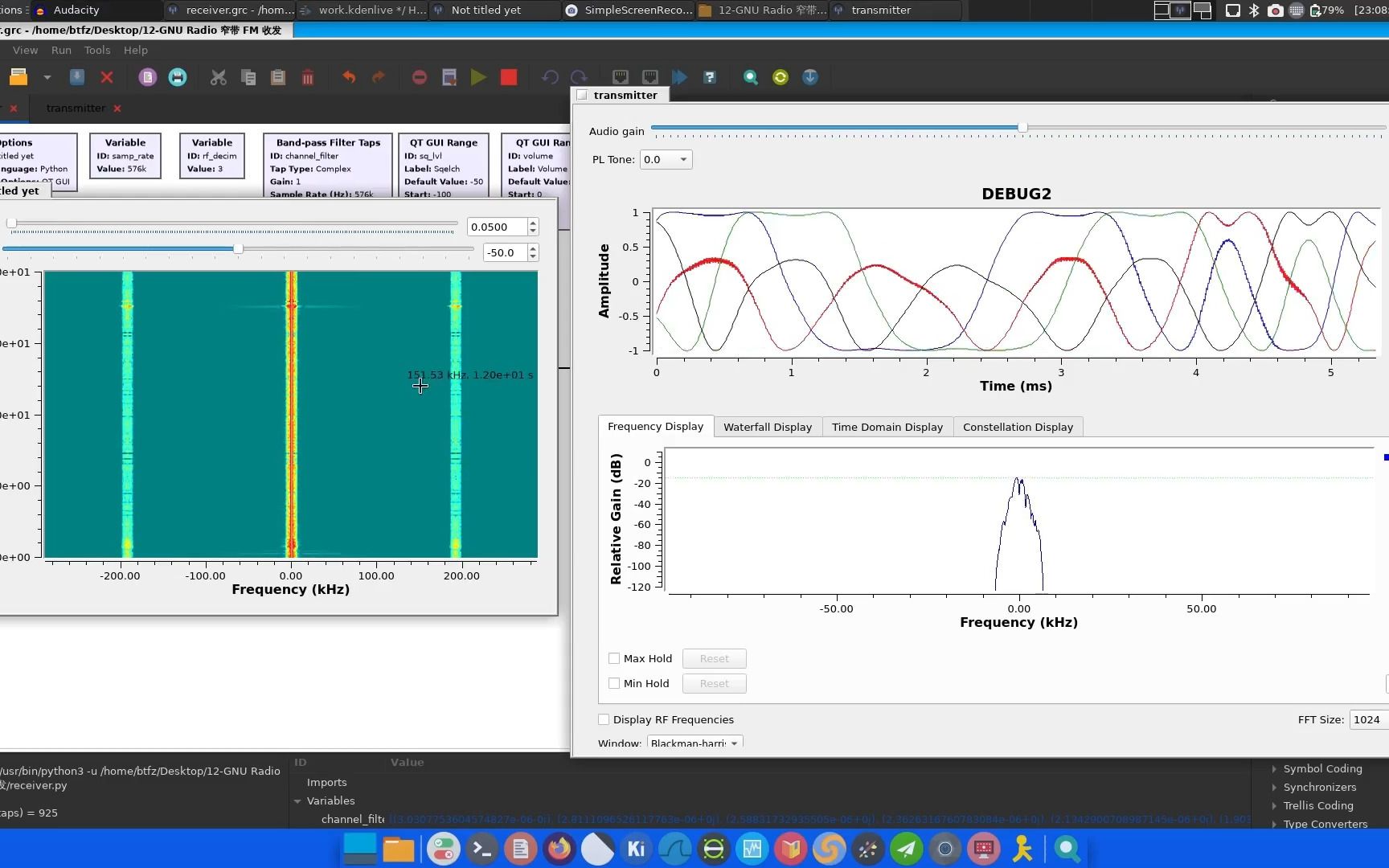Image resolution: width=1389 pixels, height=868 pixels.
Task: Open the Help menu
Action: [136, 50]
